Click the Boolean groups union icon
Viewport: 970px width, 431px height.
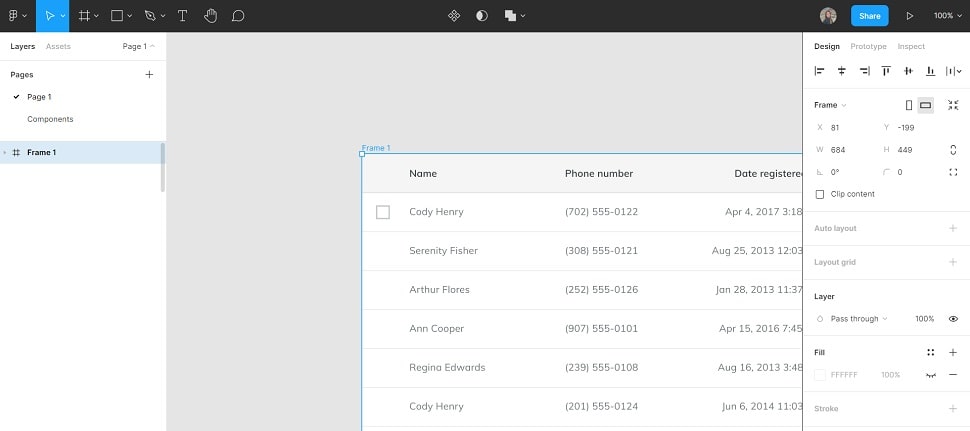click(x=510, y=16)
